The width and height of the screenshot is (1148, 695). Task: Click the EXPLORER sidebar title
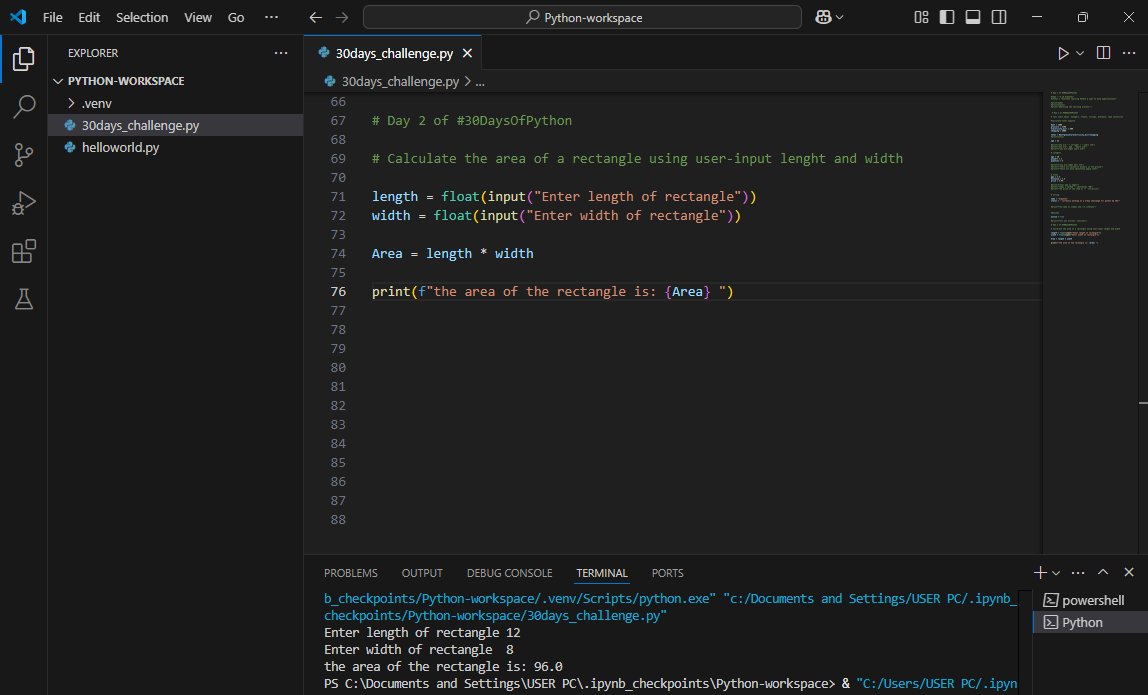coord(93,53)
